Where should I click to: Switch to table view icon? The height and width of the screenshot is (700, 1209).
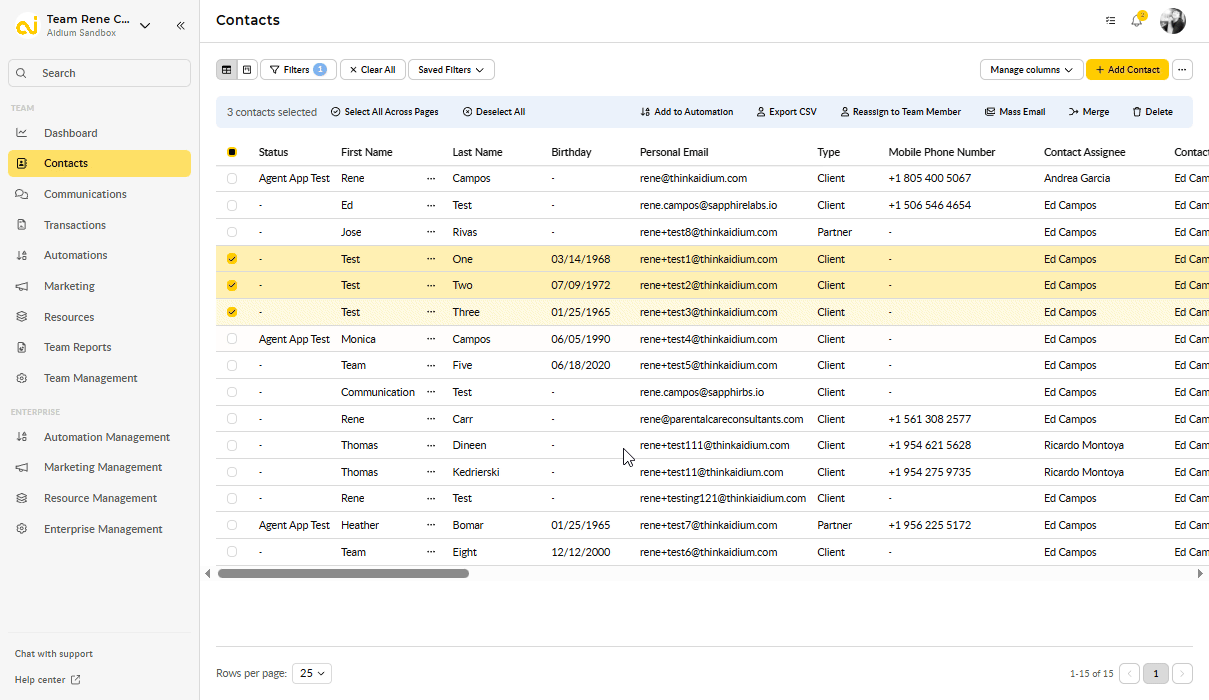227,70
